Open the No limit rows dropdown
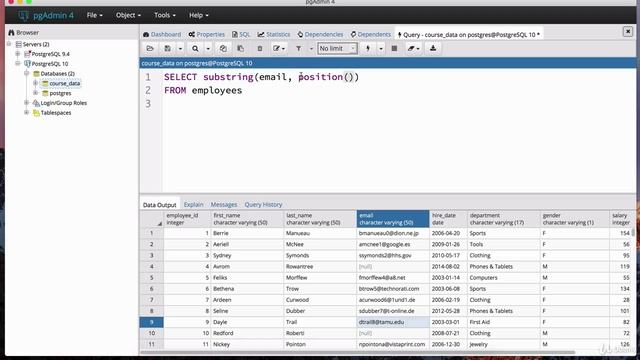Viewport: 640px width, 360px height. [337, 49]
